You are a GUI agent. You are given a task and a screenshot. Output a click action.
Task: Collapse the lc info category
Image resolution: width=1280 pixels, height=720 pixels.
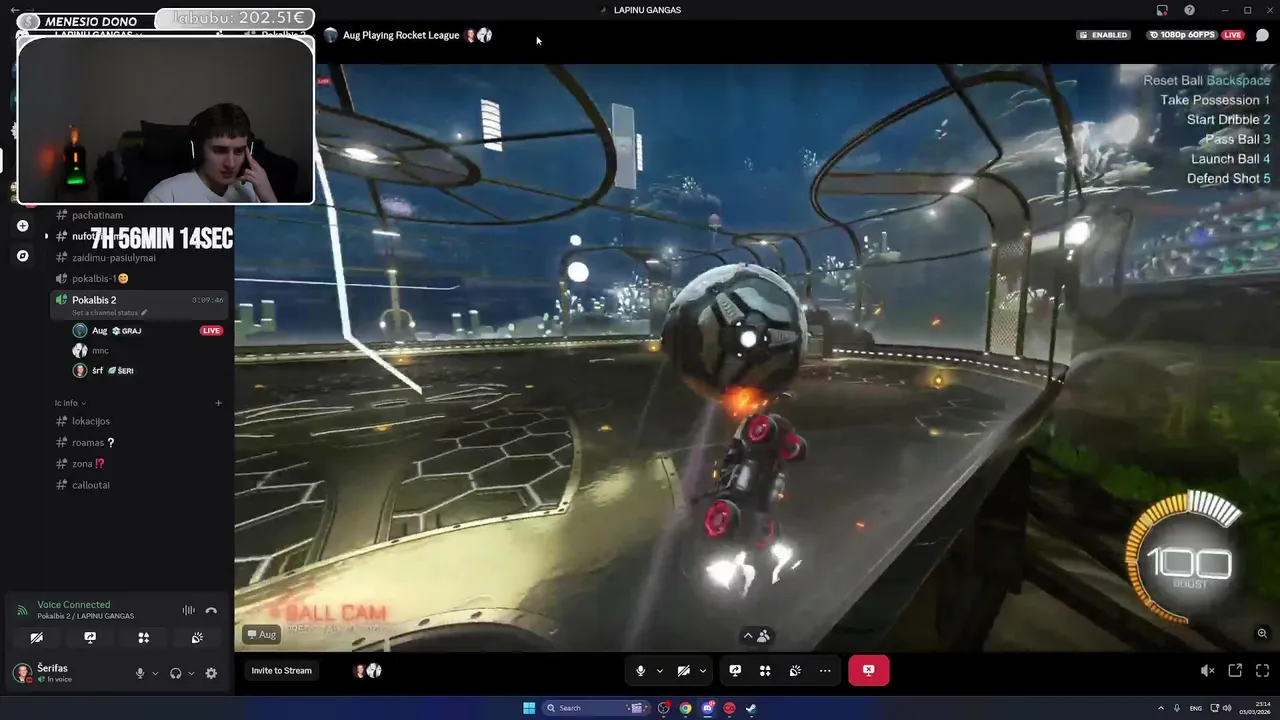point(70,403)
